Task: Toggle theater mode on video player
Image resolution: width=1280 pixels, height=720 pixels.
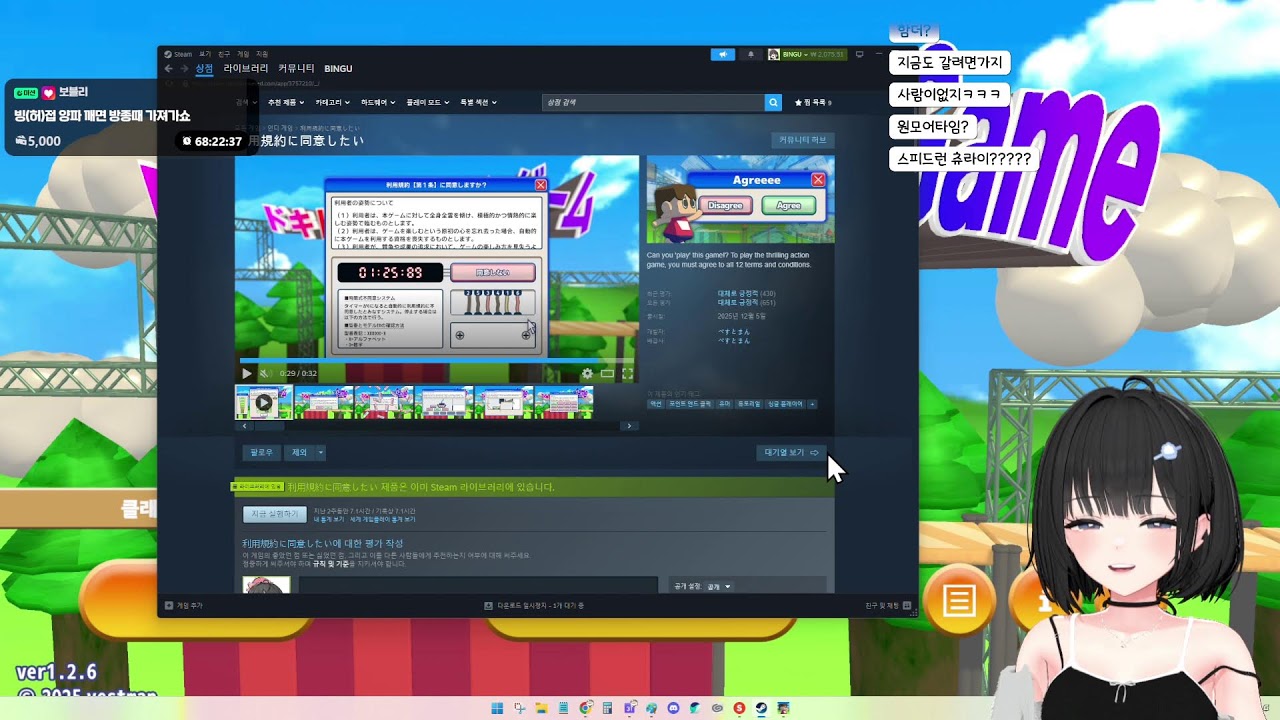Action: tap(607, 373)
